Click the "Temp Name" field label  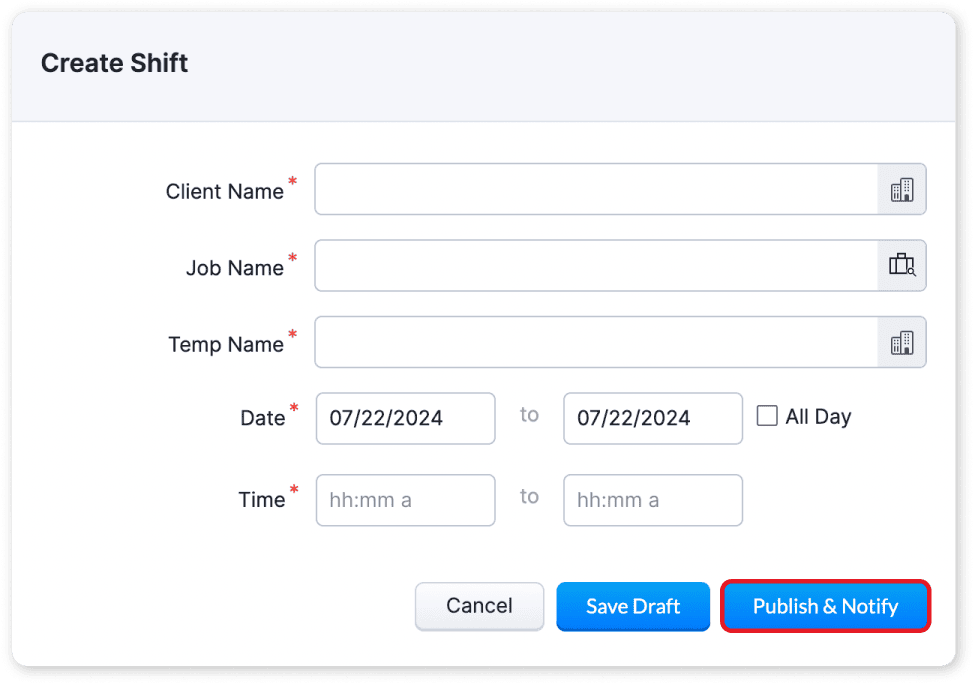point(226,345)
